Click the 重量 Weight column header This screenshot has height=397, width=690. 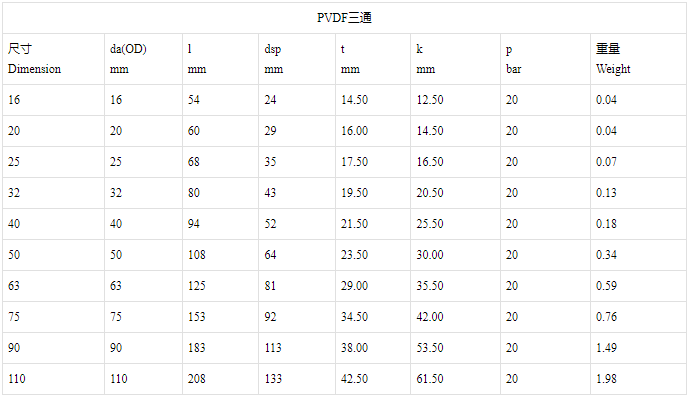coord(638,59)
